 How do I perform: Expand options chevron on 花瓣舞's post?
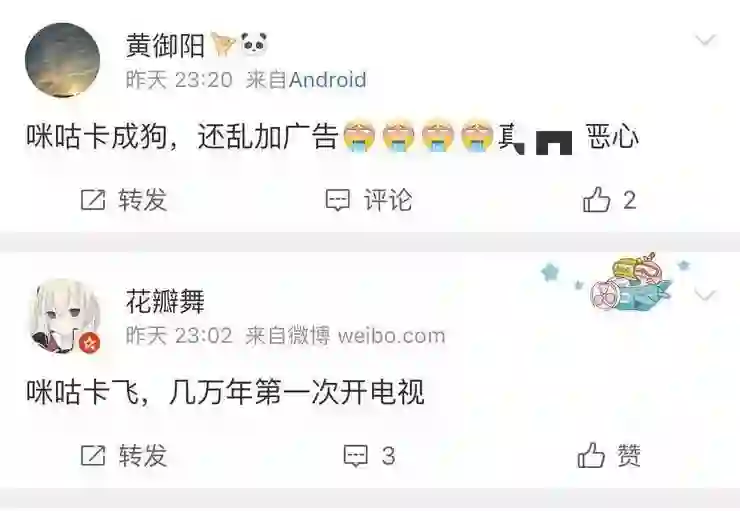pos(706,296)
